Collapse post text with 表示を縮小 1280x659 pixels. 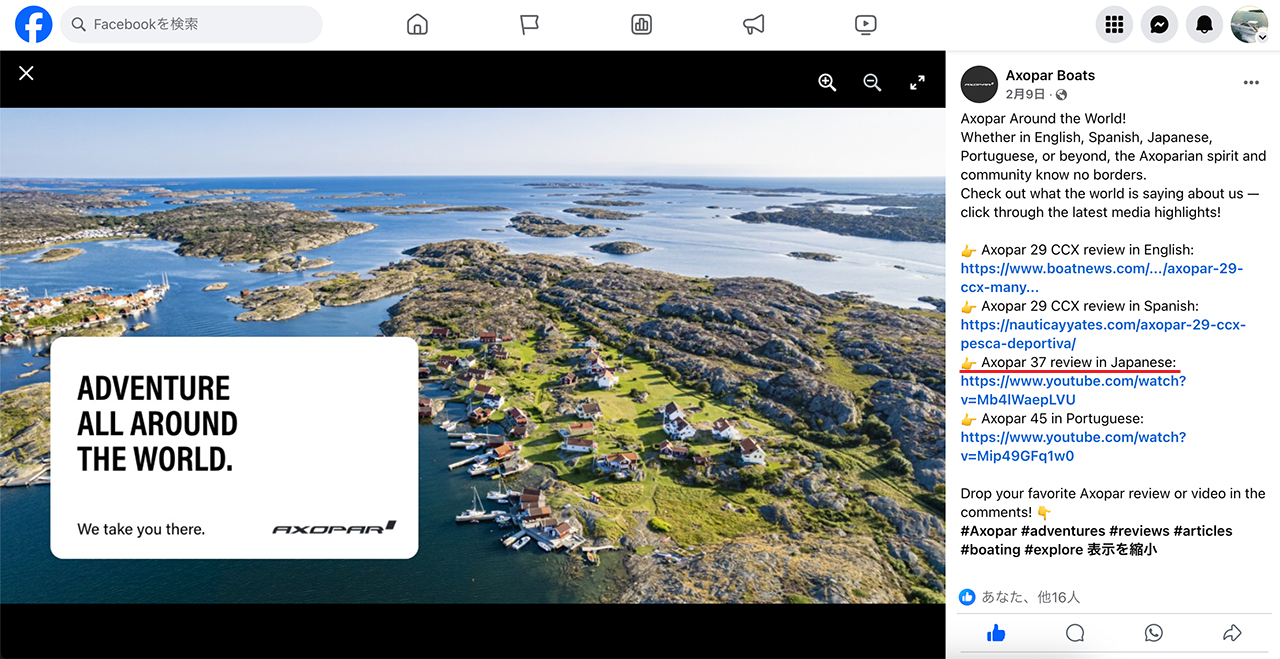(1122, 550)
